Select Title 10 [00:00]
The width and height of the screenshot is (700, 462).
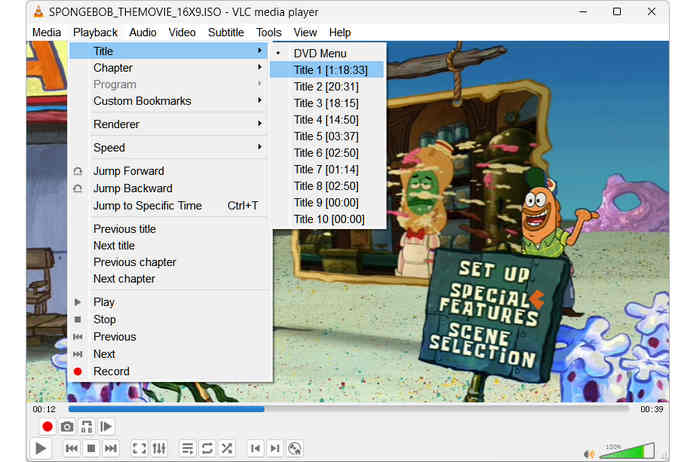tap(328, 219)
